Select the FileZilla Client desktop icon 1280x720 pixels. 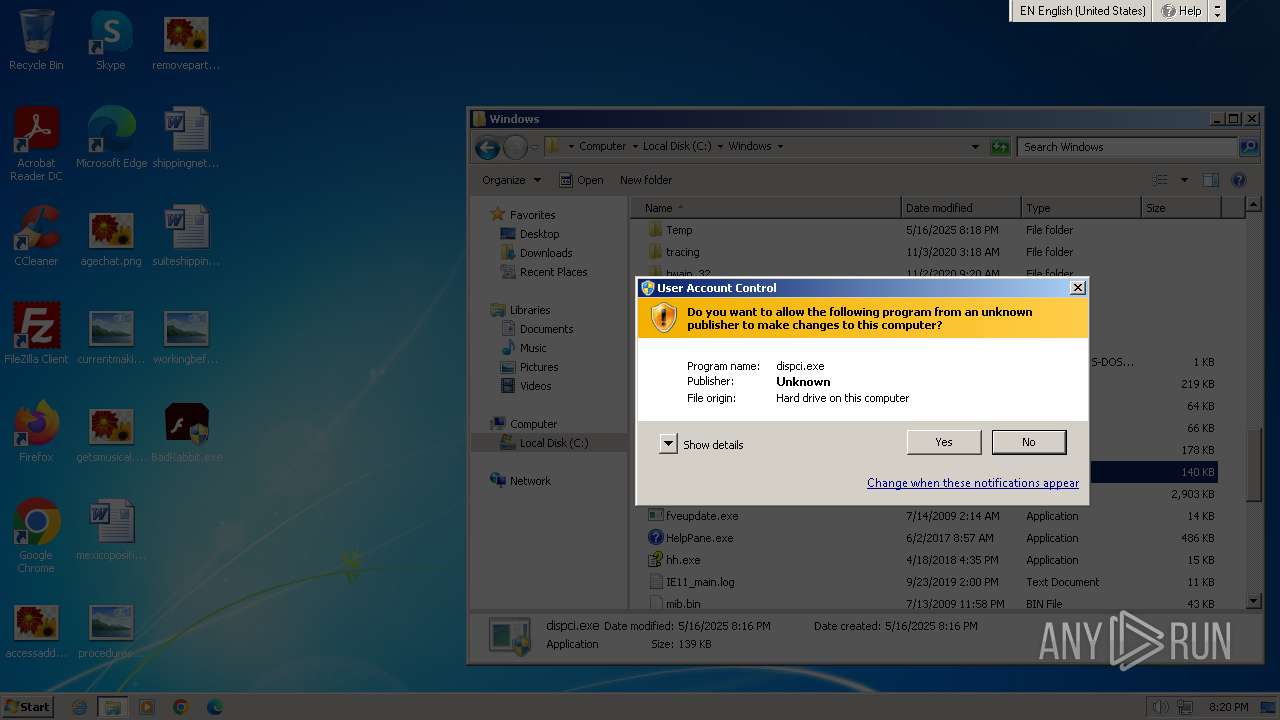(x=36, y=335)
